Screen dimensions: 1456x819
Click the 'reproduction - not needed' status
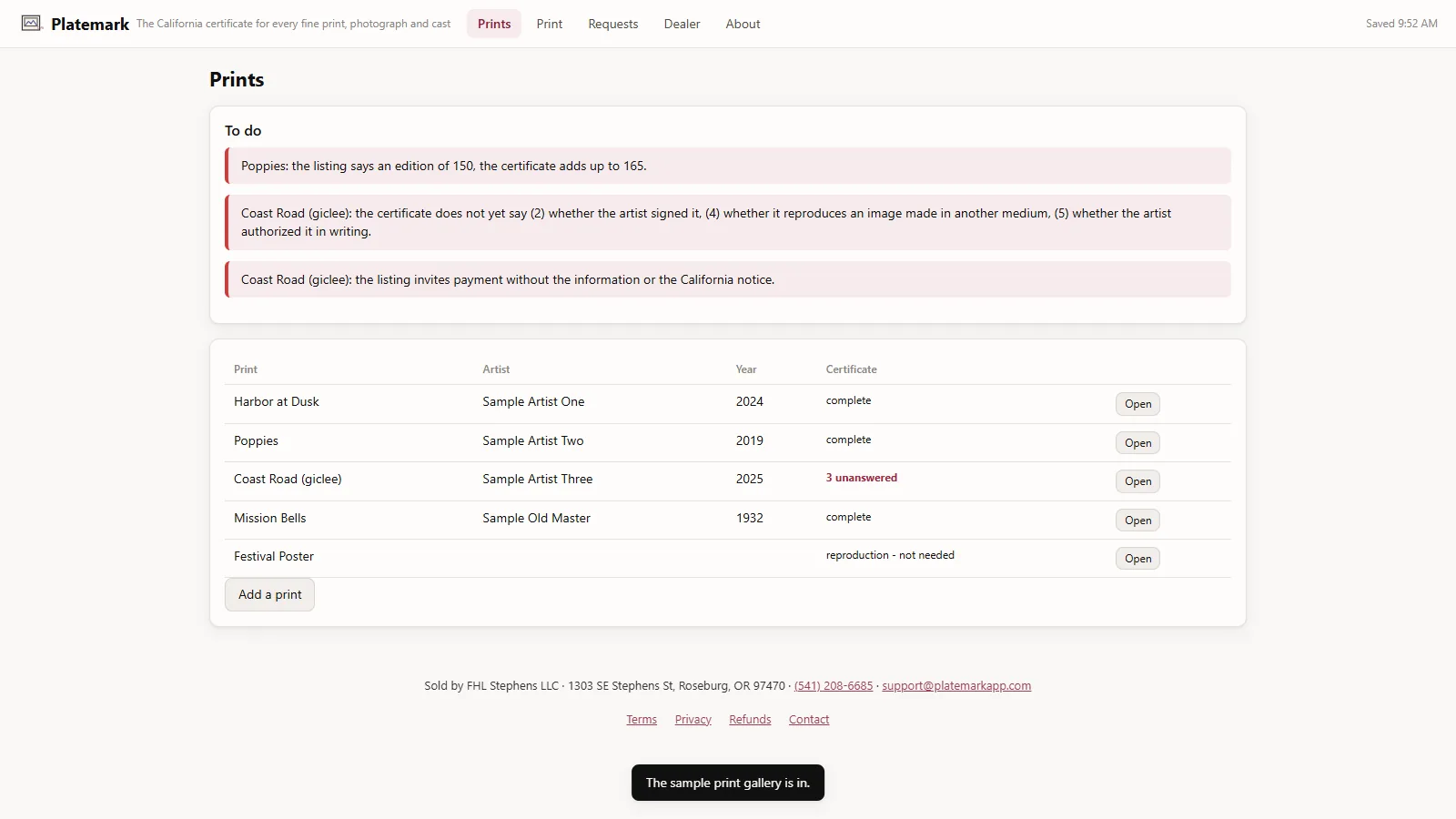[890, 555]
